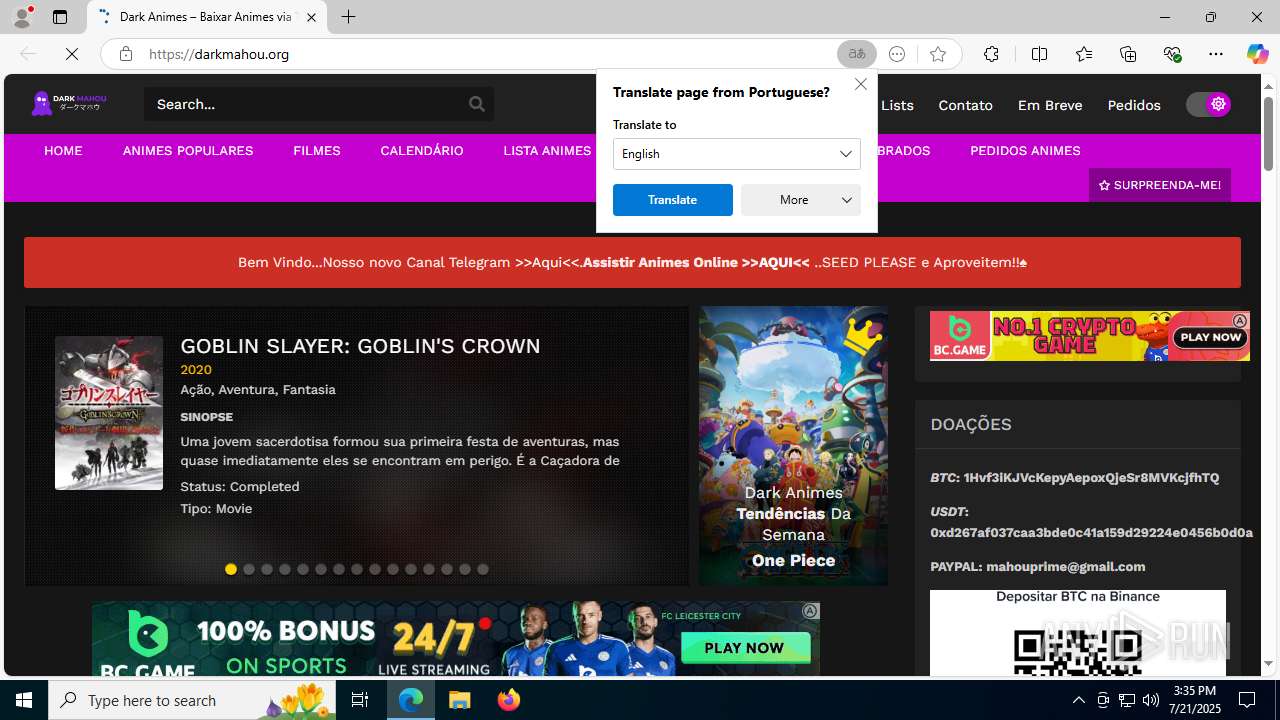
Task: Open File Explorer from taskbar
Action: coord(460,700)
